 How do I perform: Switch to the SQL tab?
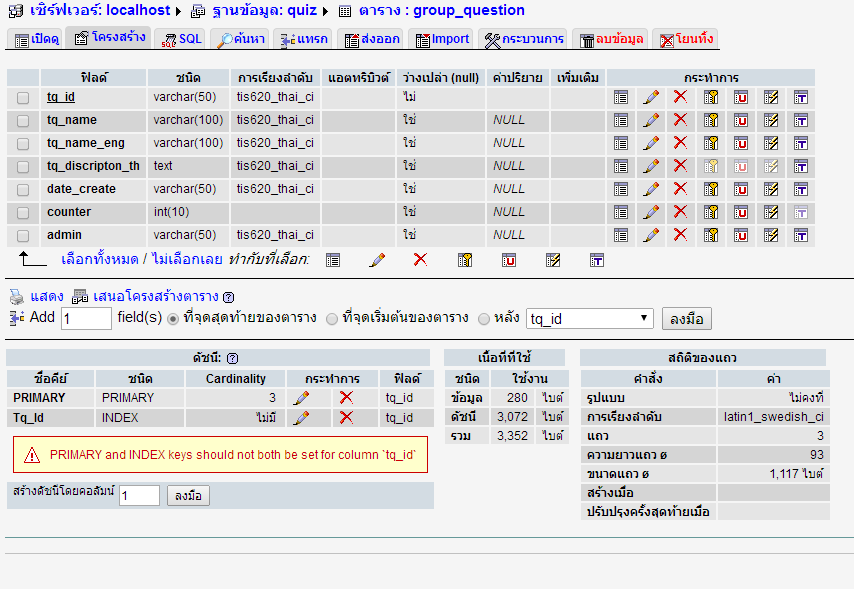183,39
